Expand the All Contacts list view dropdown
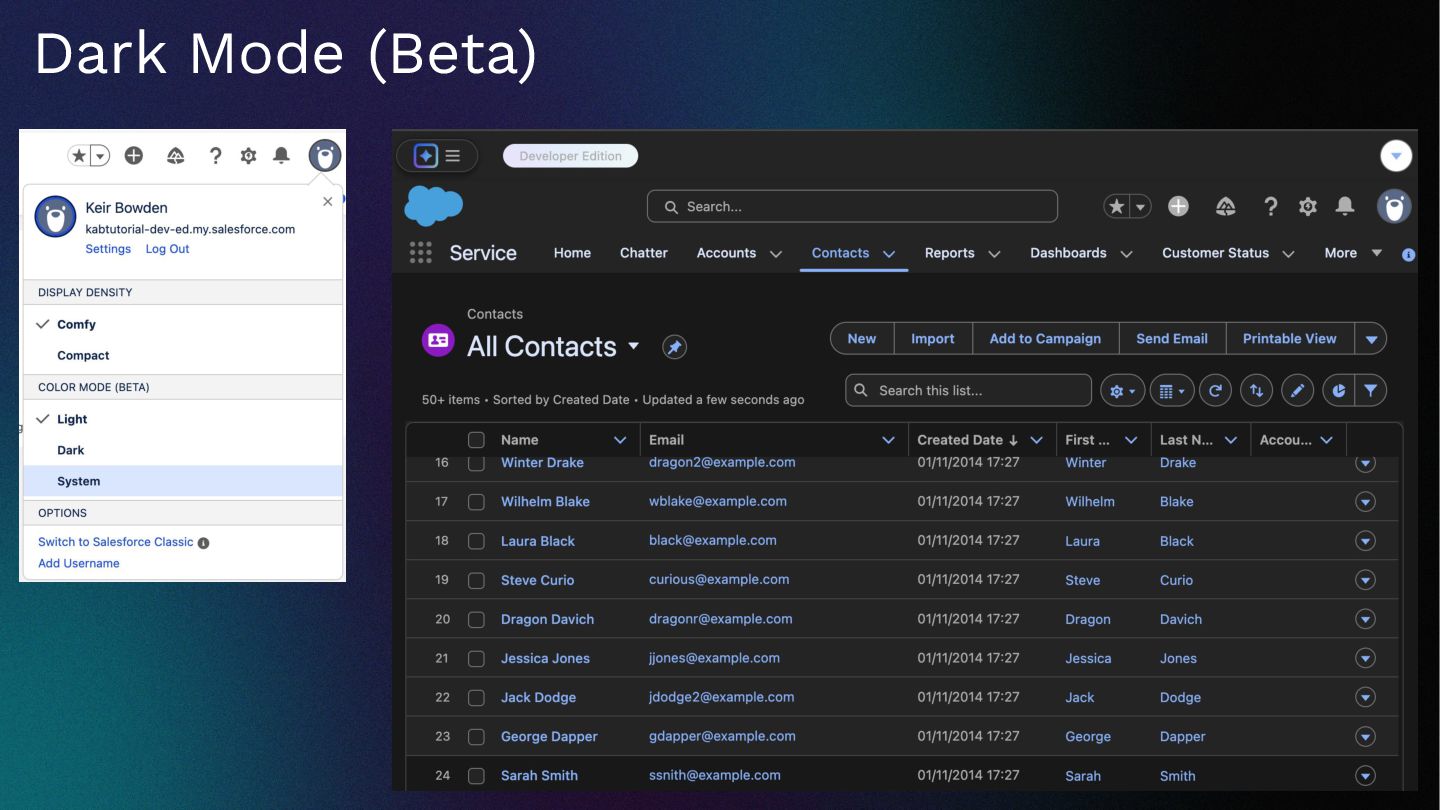The image size is (1440, 810). tap(633, 347)
